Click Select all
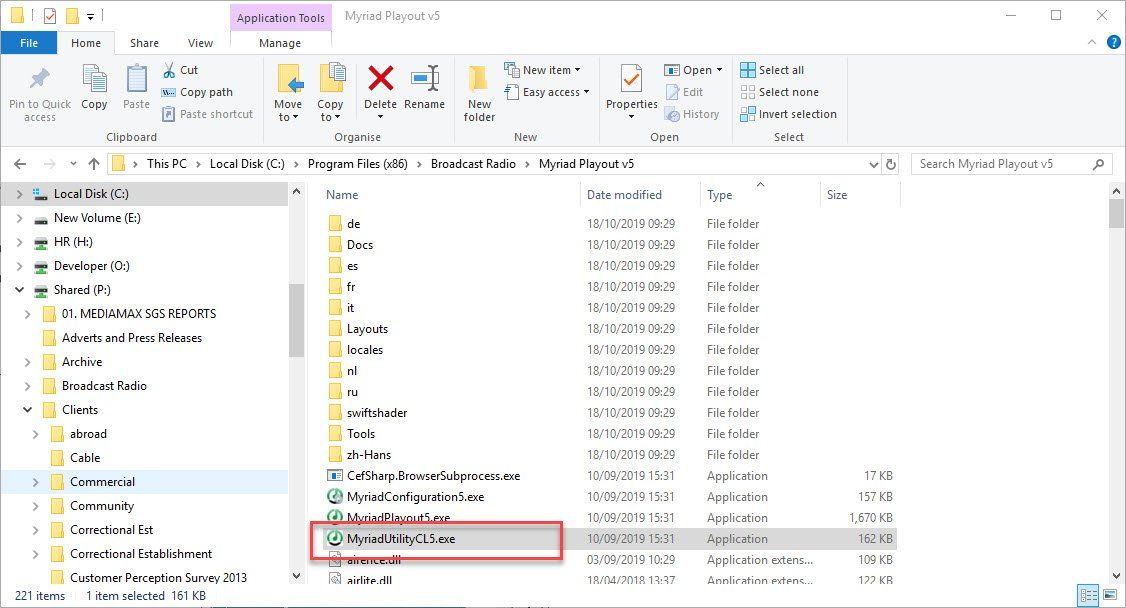The height and width of the screenshot is (608, 1126). tap(772, 70)
